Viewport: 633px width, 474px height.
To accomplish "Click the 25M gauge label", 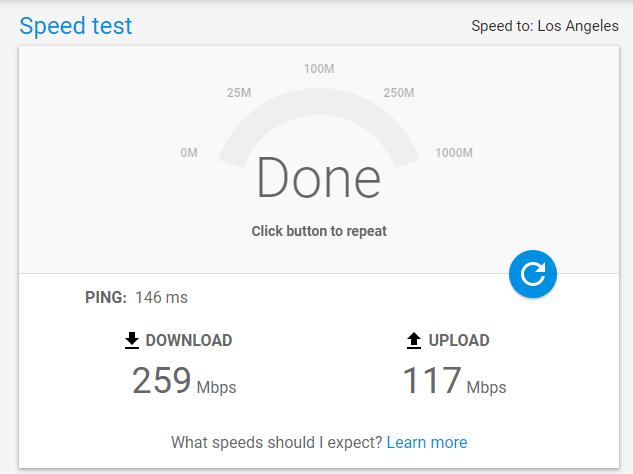I will pos(239,93).
